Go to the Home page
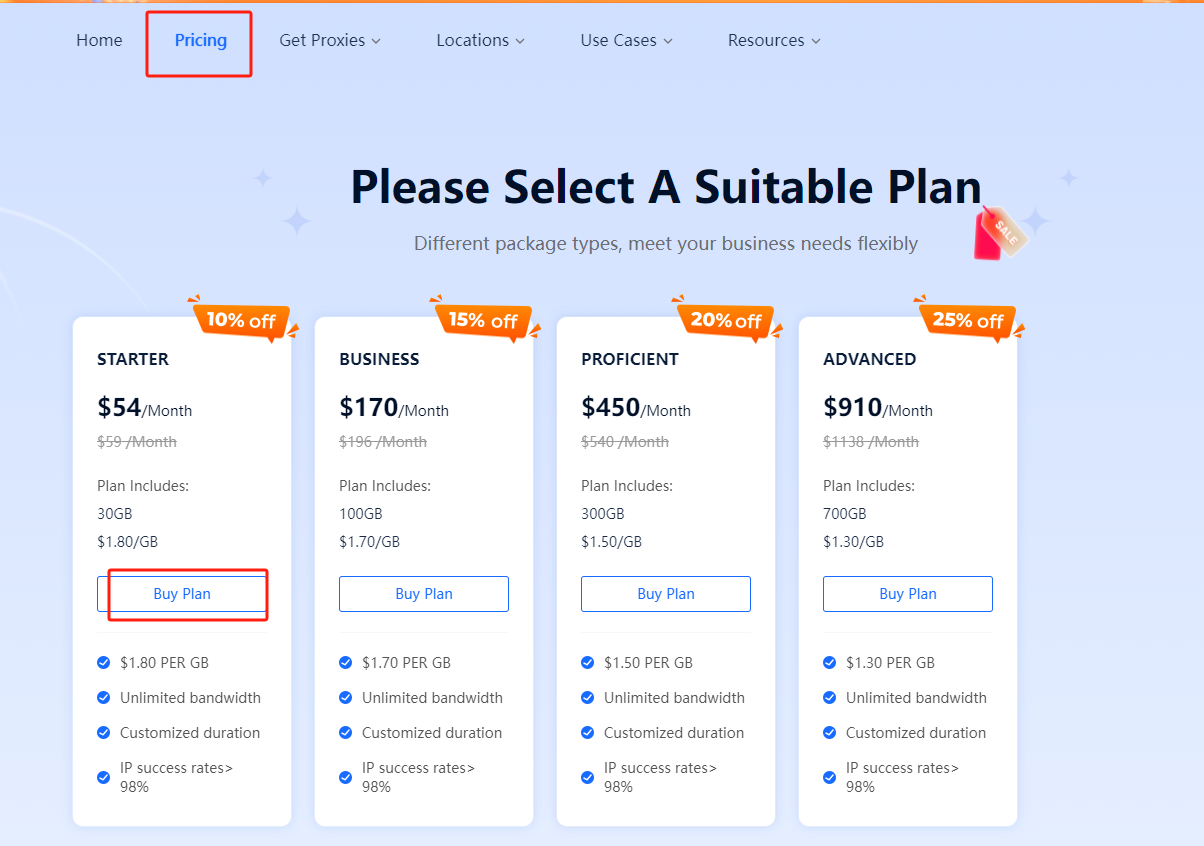This screenshot has width=1204, height=846. pyautogui.click(x=99, y=41)
